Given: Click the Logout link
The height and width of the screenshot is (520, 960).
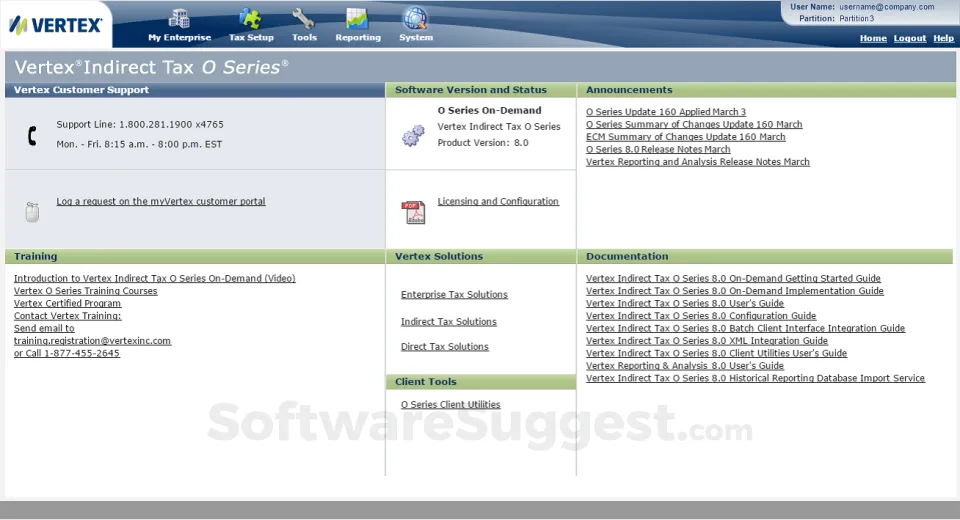Looking at the screenshot, I should [910, 38].
